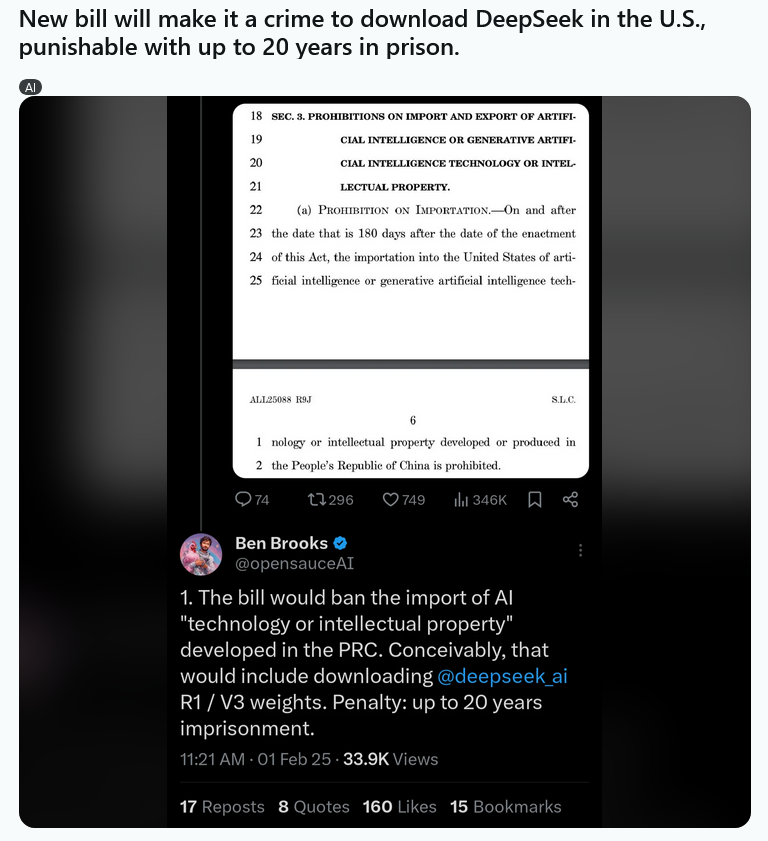Click Ben Brooks' profile avatar
The width and height of the screenshot is (768, 841).
201,554
